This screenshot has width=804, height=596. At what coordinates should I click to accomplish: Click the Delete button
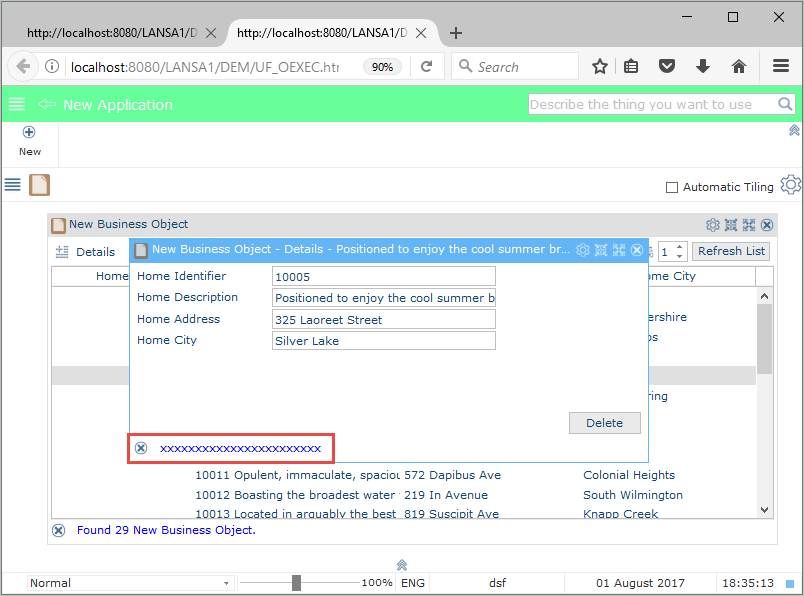[605, 423]
